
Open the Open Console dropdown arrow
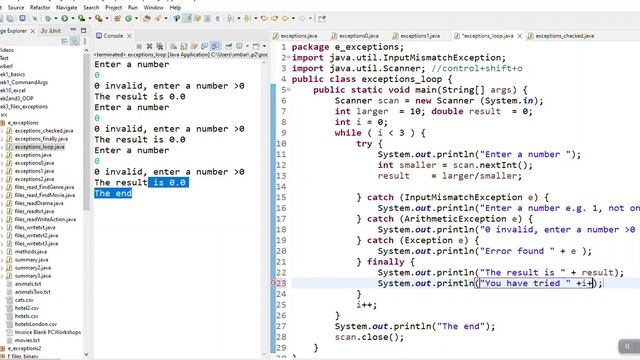tap(264, 46)
